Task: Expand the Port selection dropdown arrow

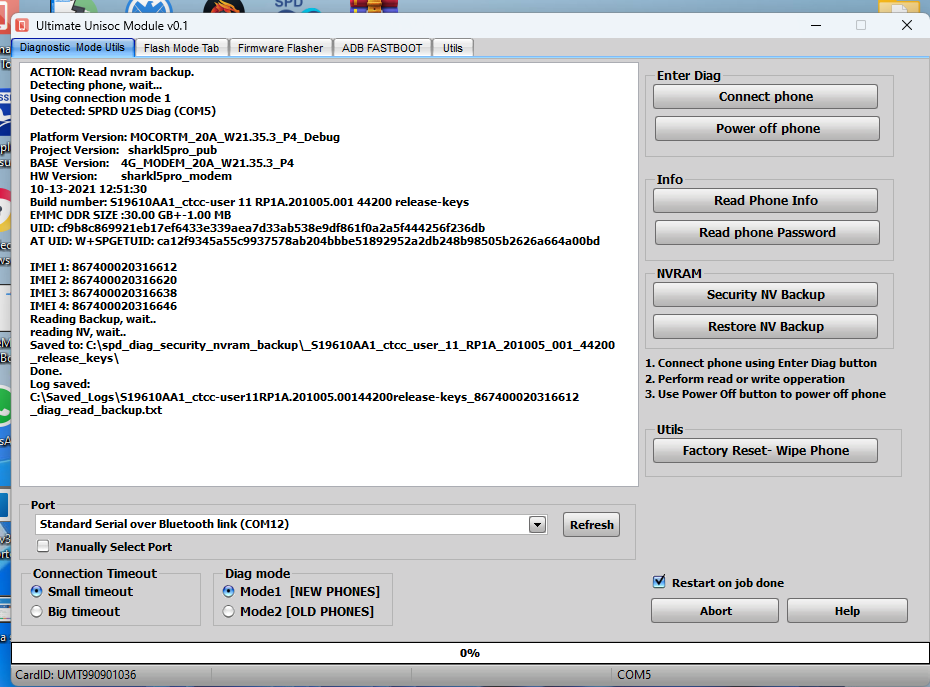Action: [537, 525]
